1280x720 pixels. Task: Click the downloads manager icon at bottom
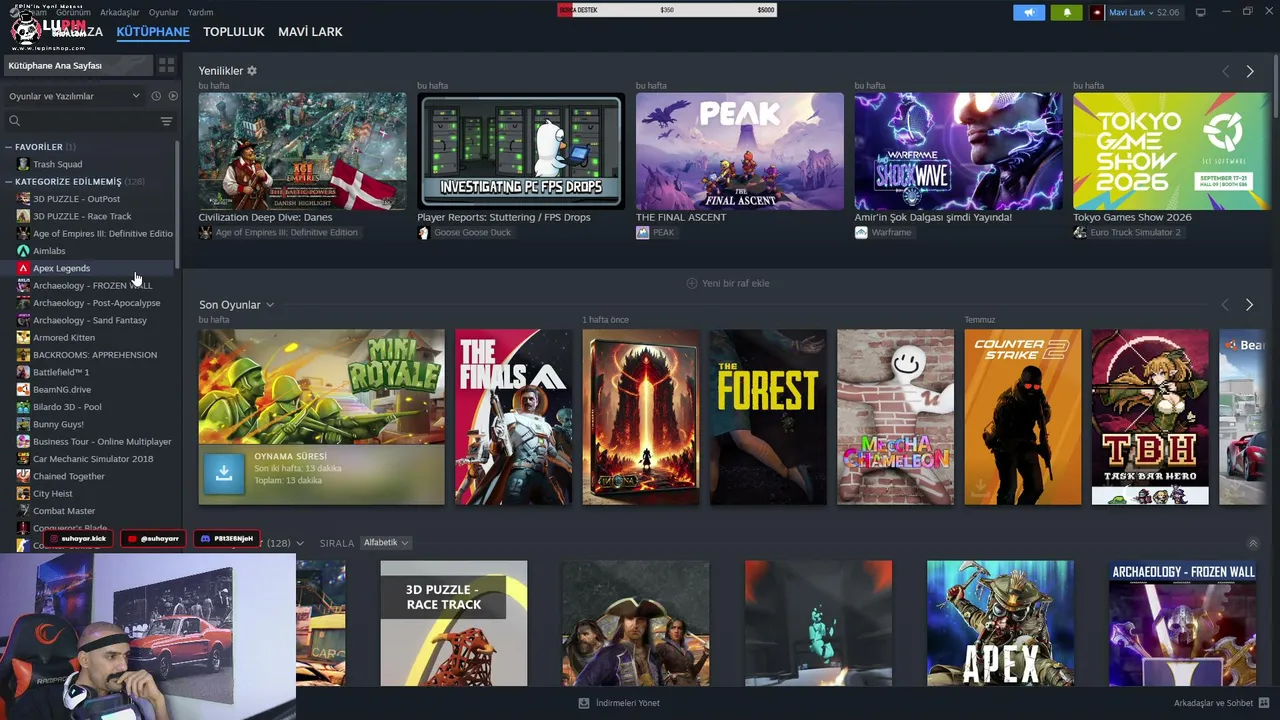point(584,703)
